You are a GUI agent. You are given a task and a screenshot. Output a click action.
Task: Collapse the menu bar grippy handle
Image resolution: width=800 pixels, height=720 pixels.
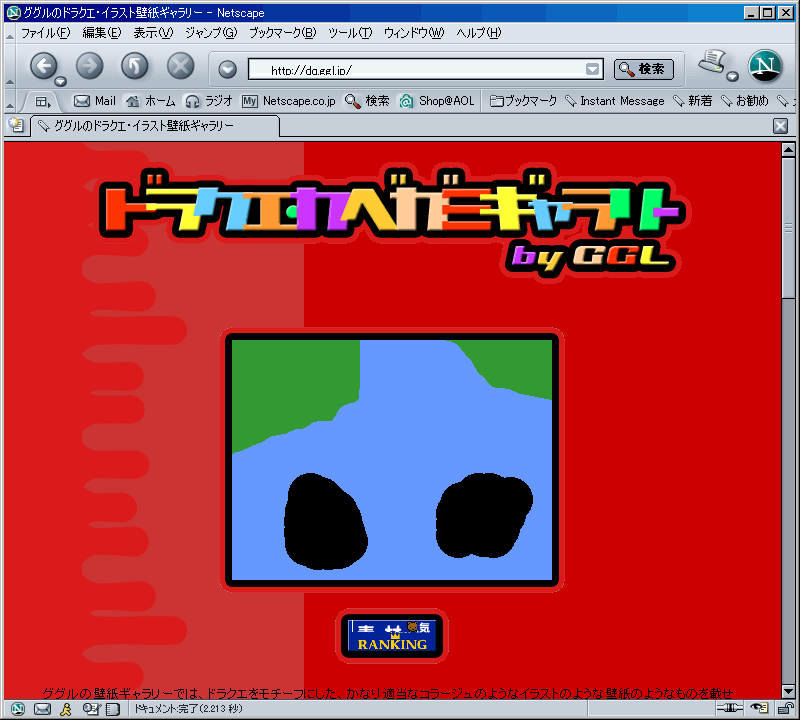pos(10,33)
